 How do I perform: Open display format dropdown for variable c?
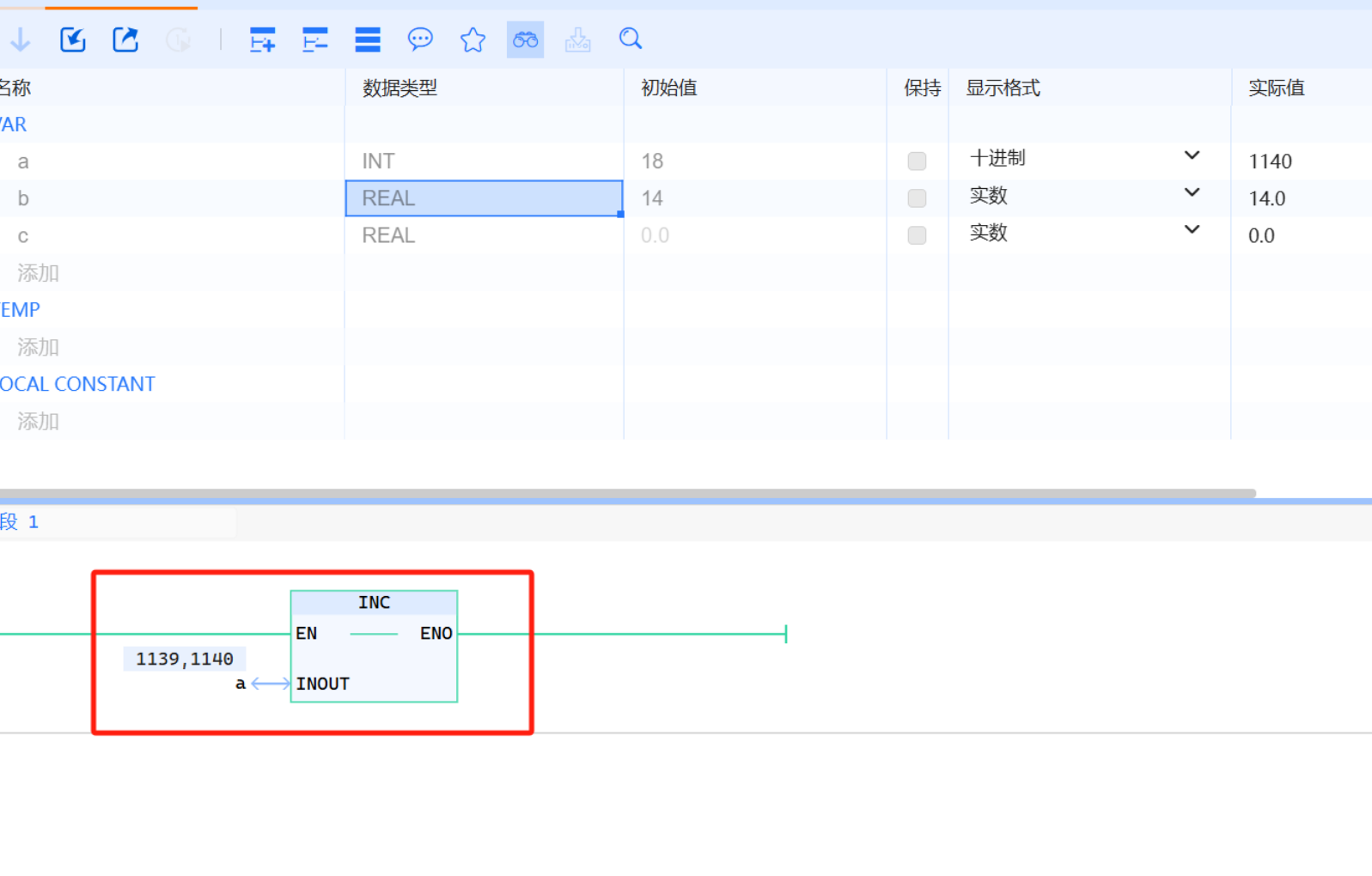tap(1191, 230)
